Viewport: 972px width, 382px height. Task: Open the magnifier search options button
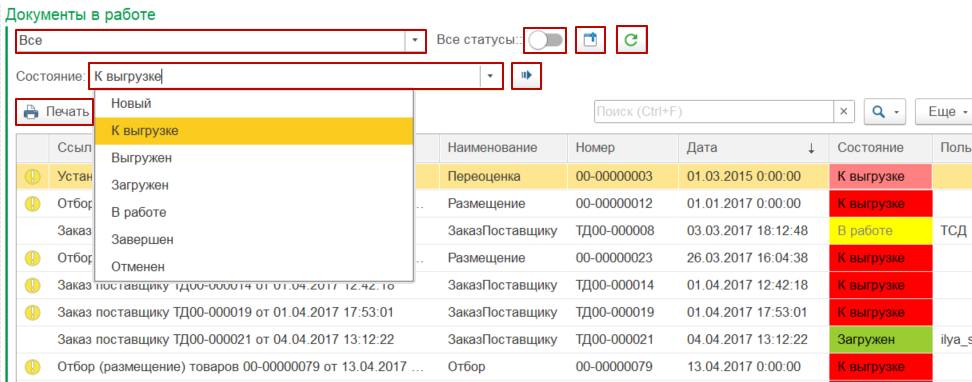click(x=885, y=112)
